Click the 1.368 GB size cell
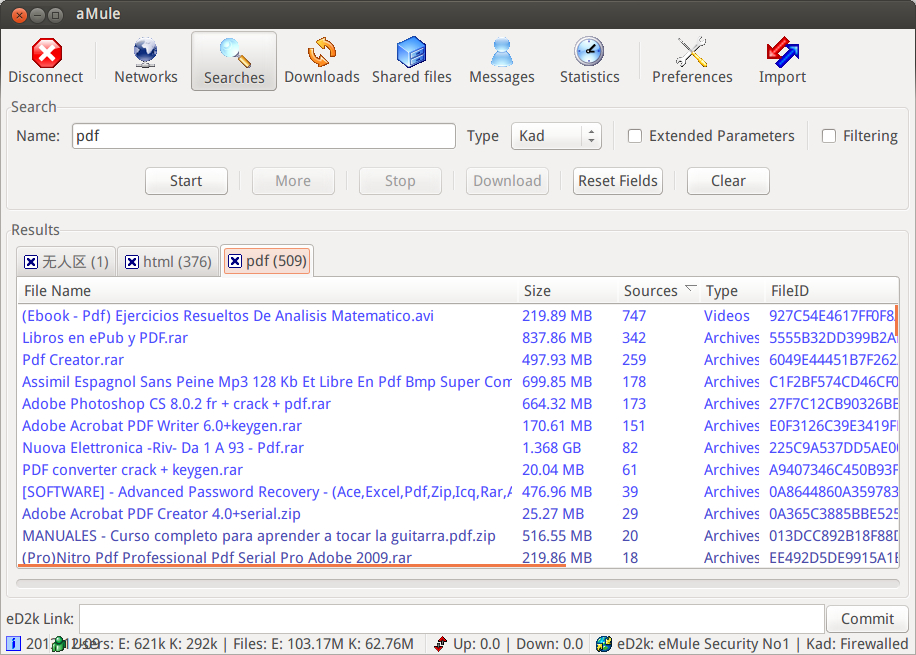The image size is (916, 655). coord(551,448)
